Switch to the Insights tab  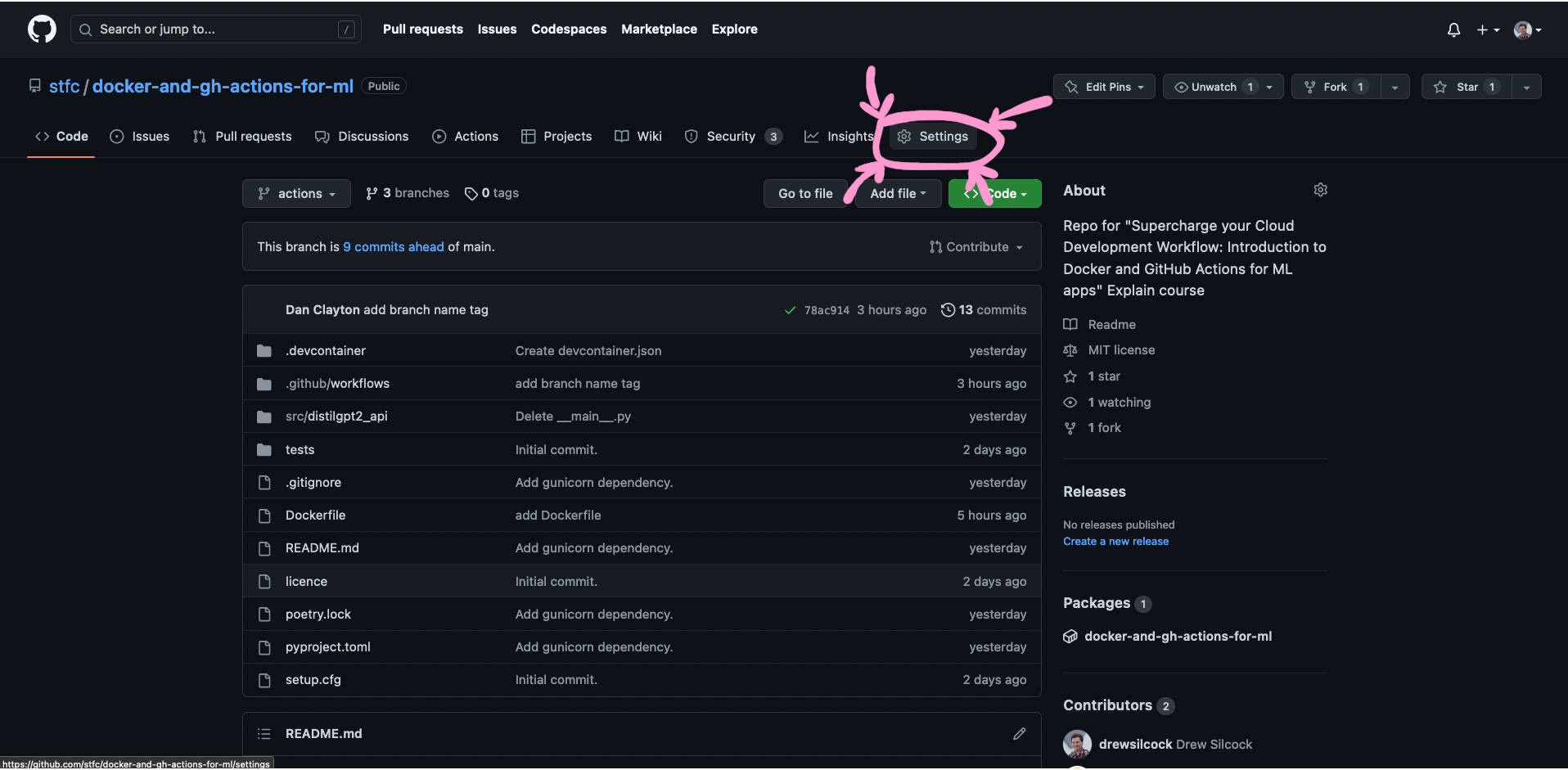point(839,136)
